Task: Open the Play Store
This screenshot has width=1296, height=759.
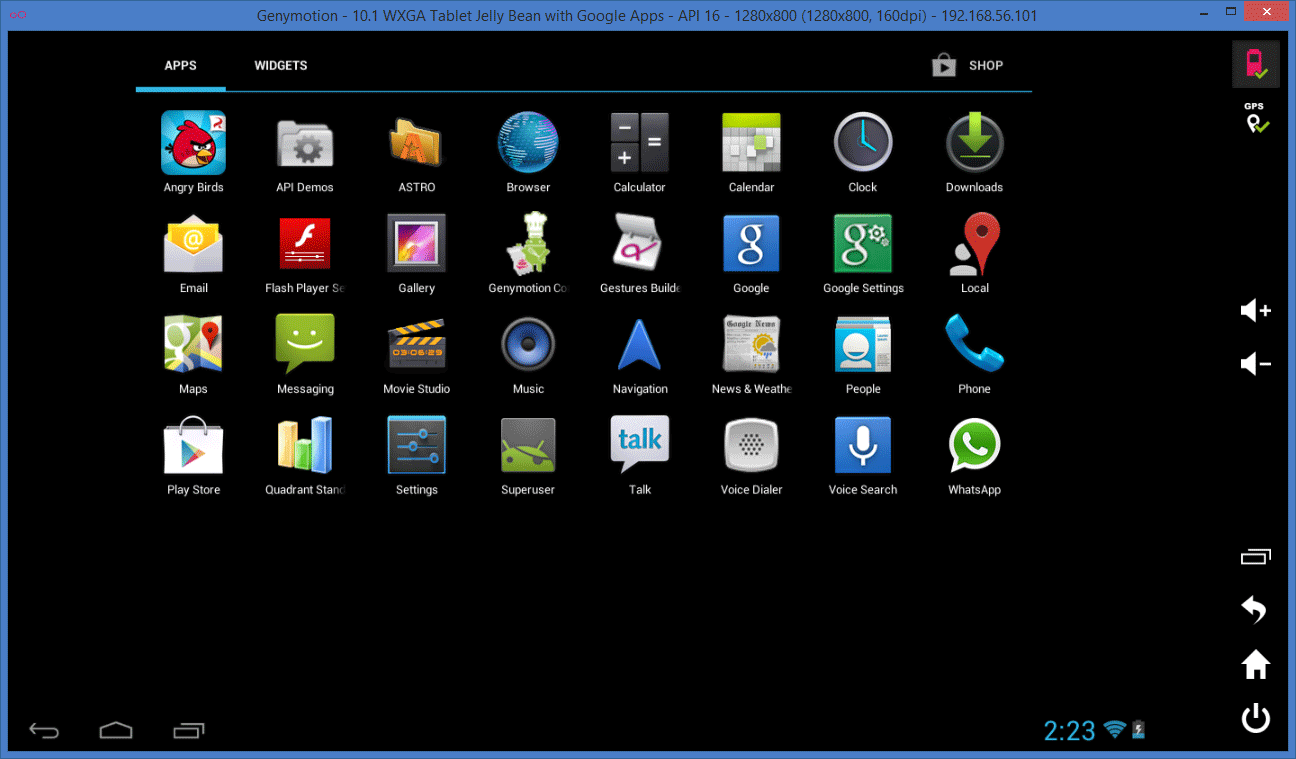Action: [x=193, y=446]
